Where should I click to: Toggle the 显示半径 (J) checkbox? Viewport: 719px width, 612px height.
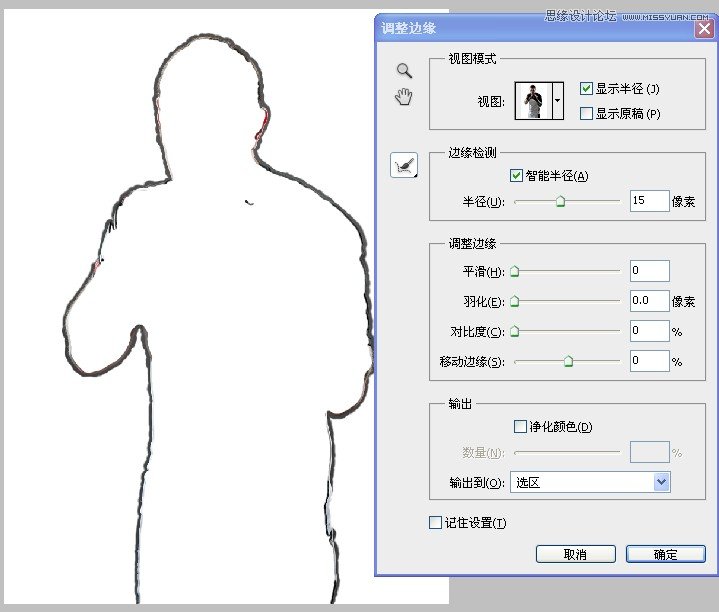586,88
